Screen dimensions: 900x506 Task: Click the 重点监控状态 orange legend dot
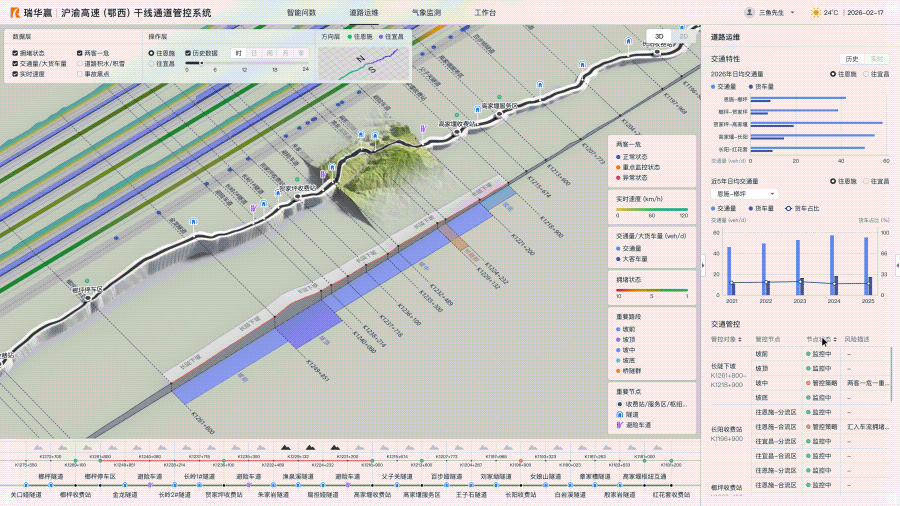click(x=618, y=168)
